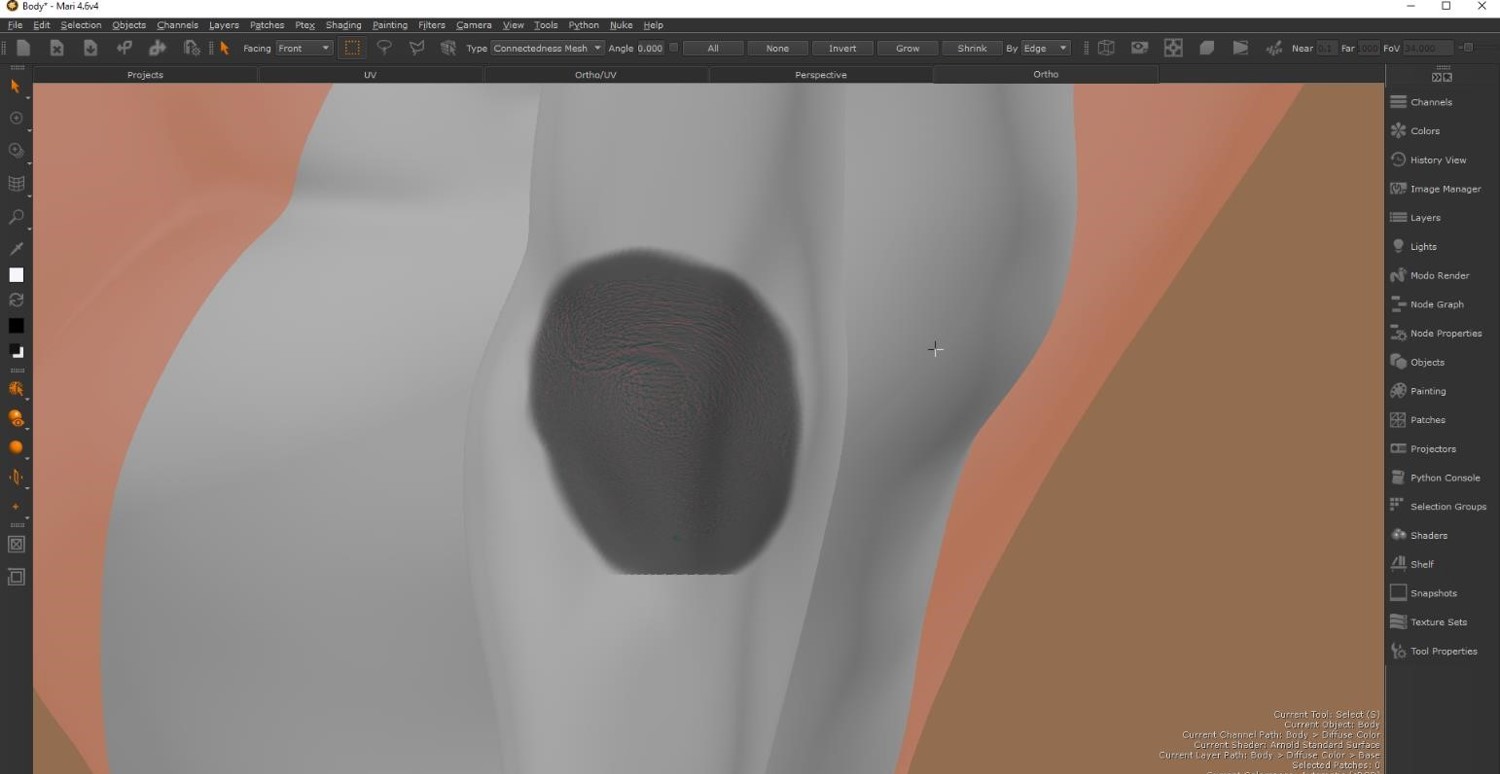Screen dimensions: 1500x774
Task: Select the mesh selection mode icon
Action: coord(448,48)
